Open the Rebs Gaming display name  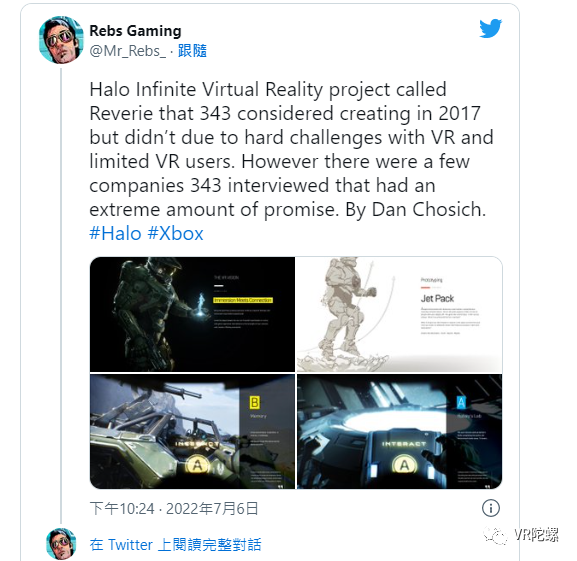135,31
